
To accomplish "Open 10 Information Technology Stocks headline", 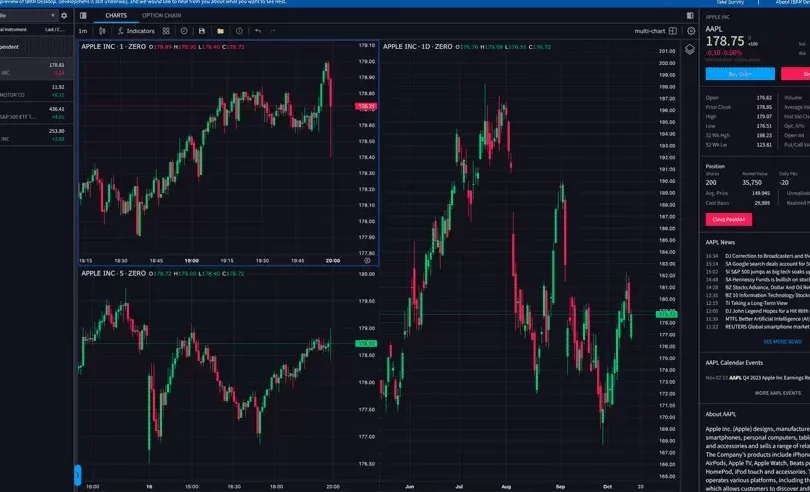I will (767, 295).
